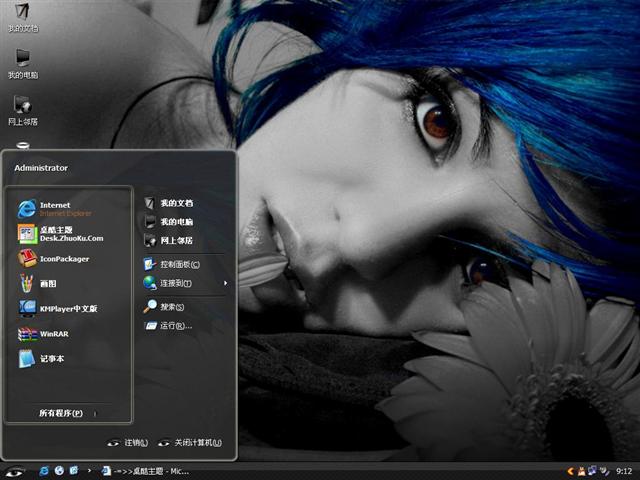Screen dimensions: 640x480
Task: Choose 运行(R)... from the Start menu
Action: [x=175, y=325]
